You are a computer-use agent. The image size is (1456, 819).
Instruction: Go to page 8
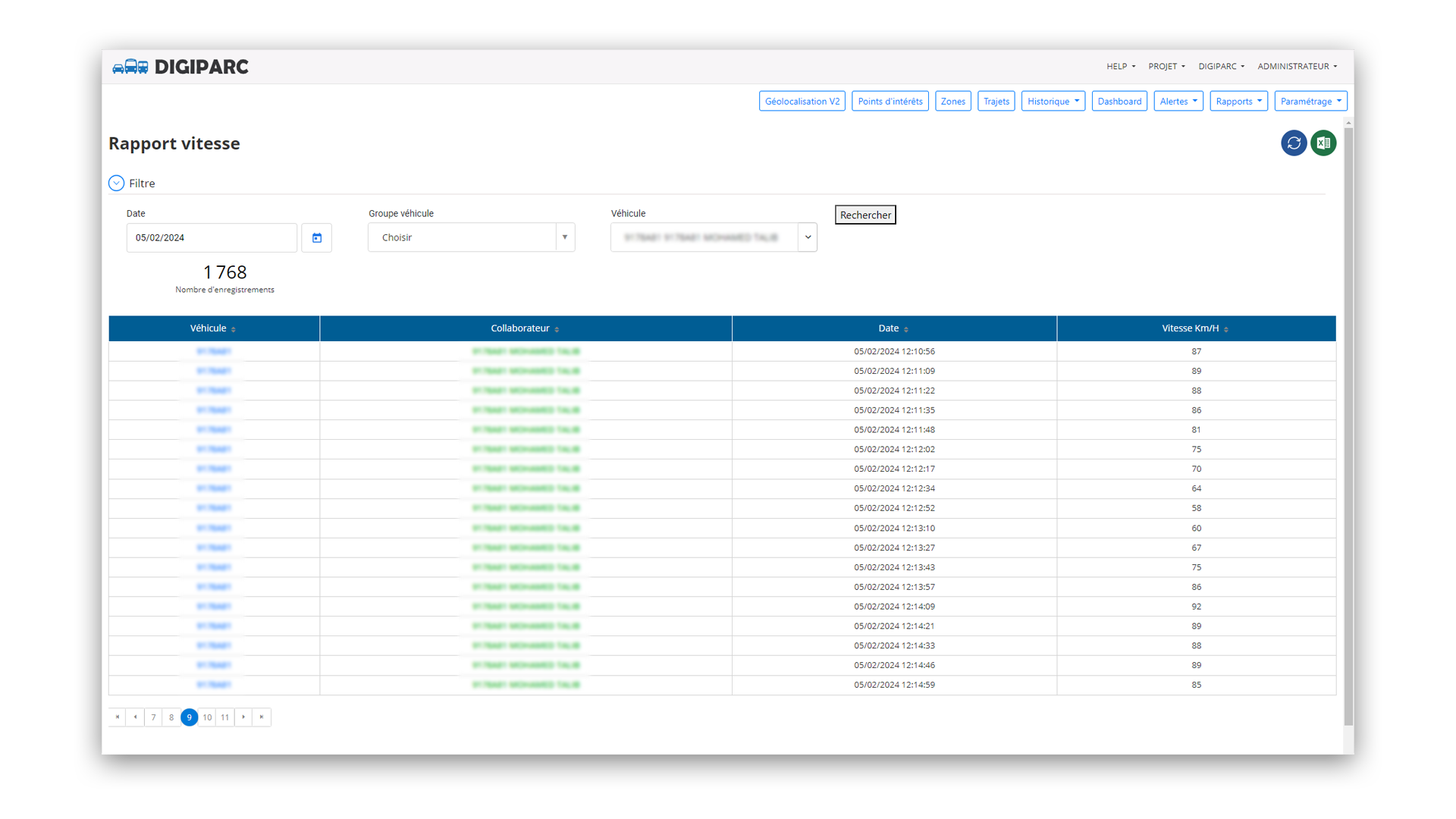(x=171, y=717)
